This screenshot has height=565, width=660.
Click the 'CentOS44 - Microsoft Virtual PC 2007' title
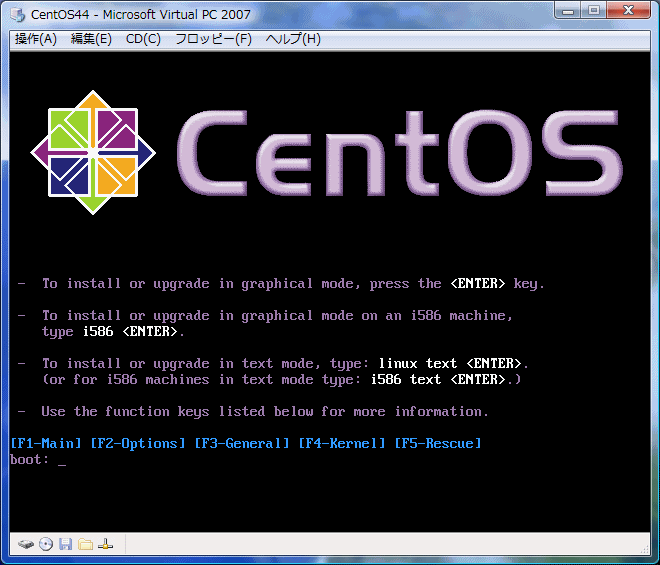141,14
